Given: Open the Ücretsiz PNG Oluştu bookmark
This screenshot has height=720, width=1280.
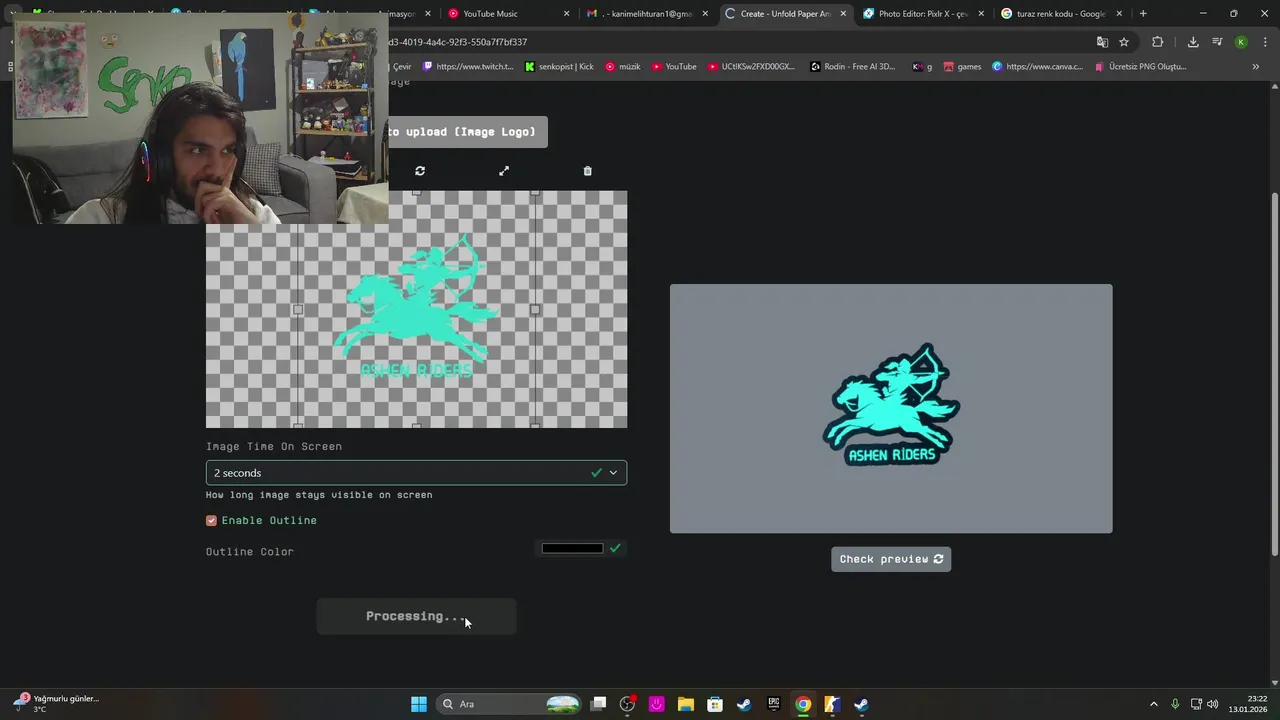Looking at the screenshot, I should point(1141,67).
